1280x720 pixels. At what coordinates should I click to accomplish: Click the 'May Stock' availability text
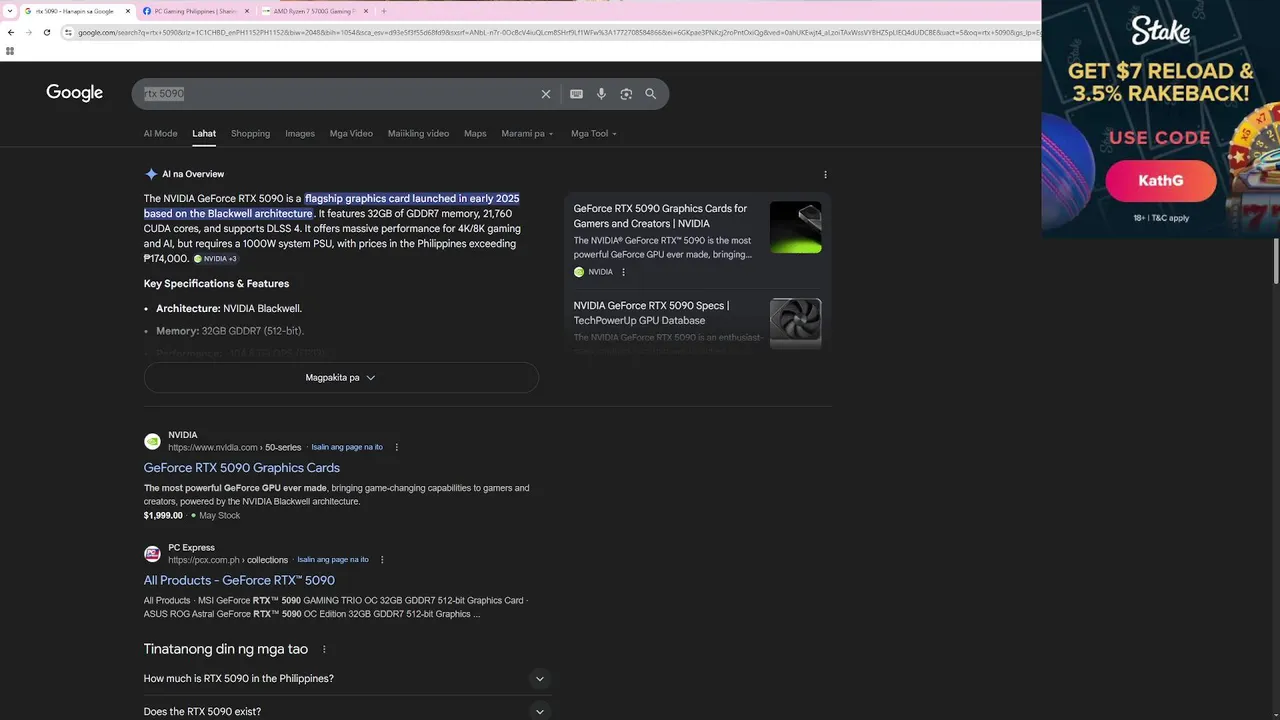[220, 516]
